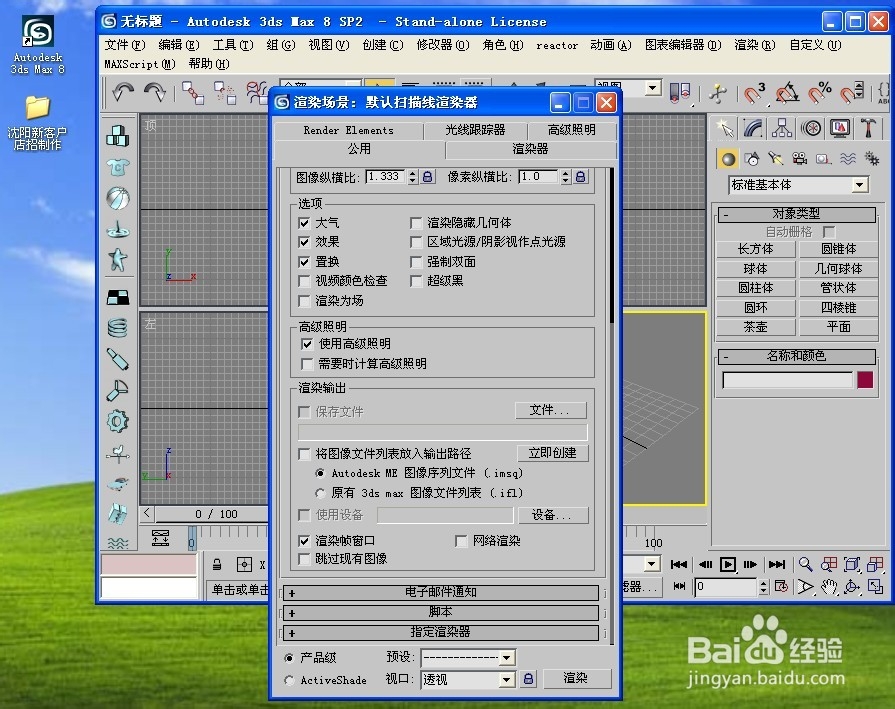Viewport: 895px width, 709px height.
Task: Switch to the 高级照明 tab
Action: pyautogui.click(x=572, y=130)
